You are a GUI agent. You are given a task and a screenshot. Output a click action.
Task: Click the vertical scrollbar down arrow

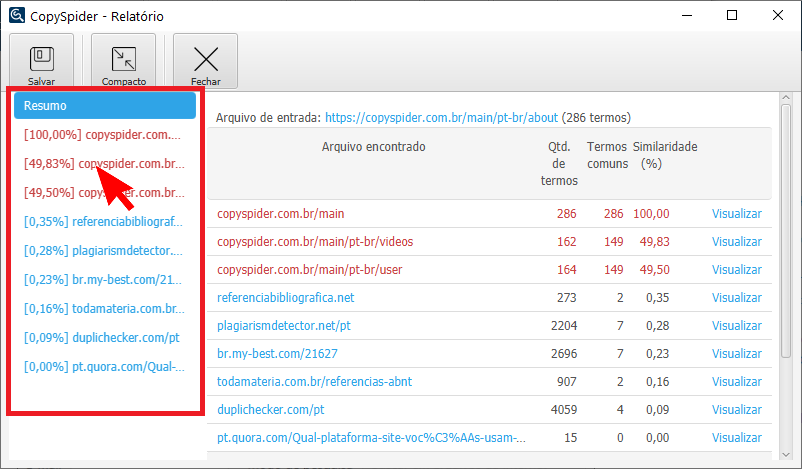[x=786, y=454]
